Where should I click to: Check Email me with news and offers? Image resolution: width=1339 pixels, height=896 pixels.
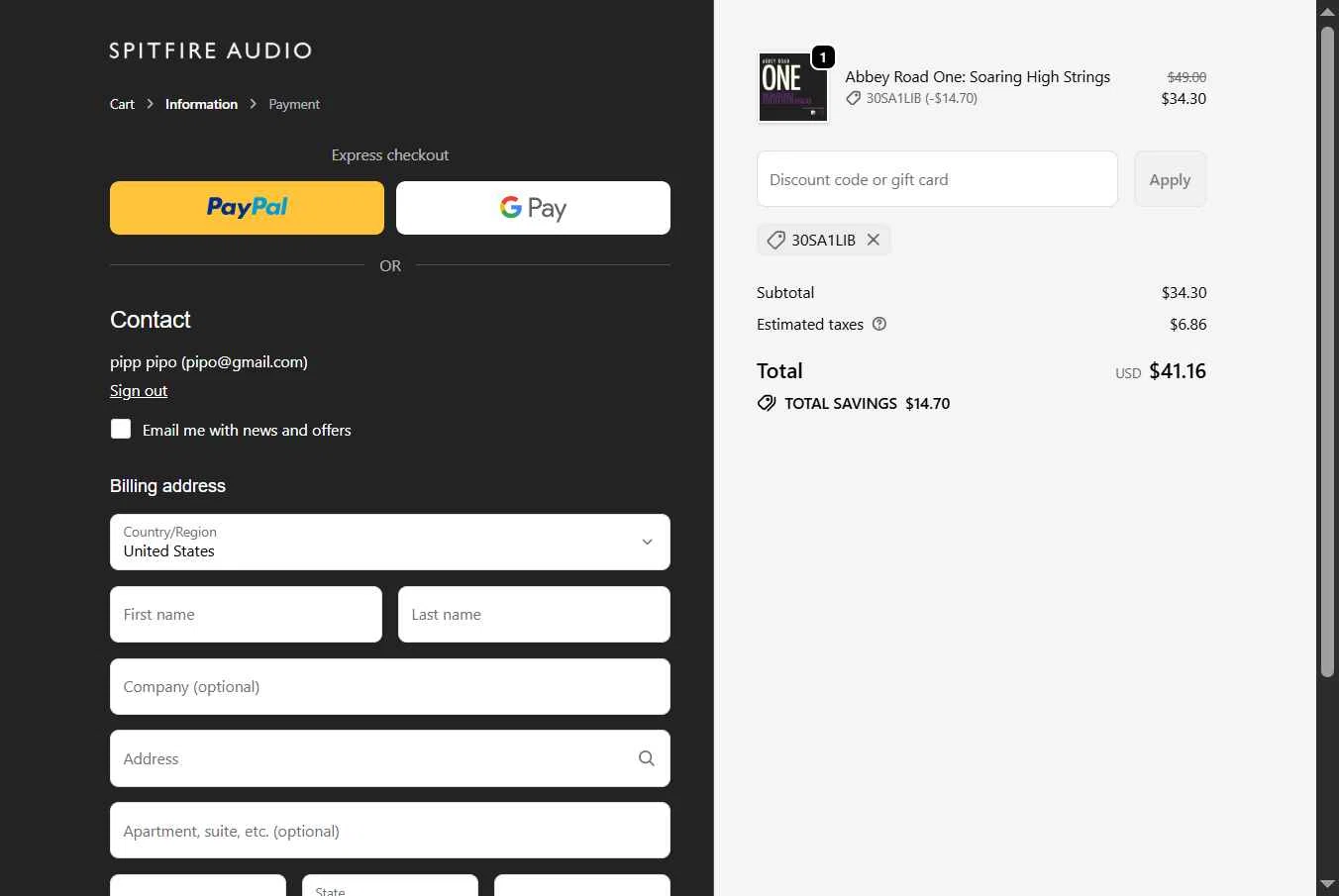[x=121, y=429]
